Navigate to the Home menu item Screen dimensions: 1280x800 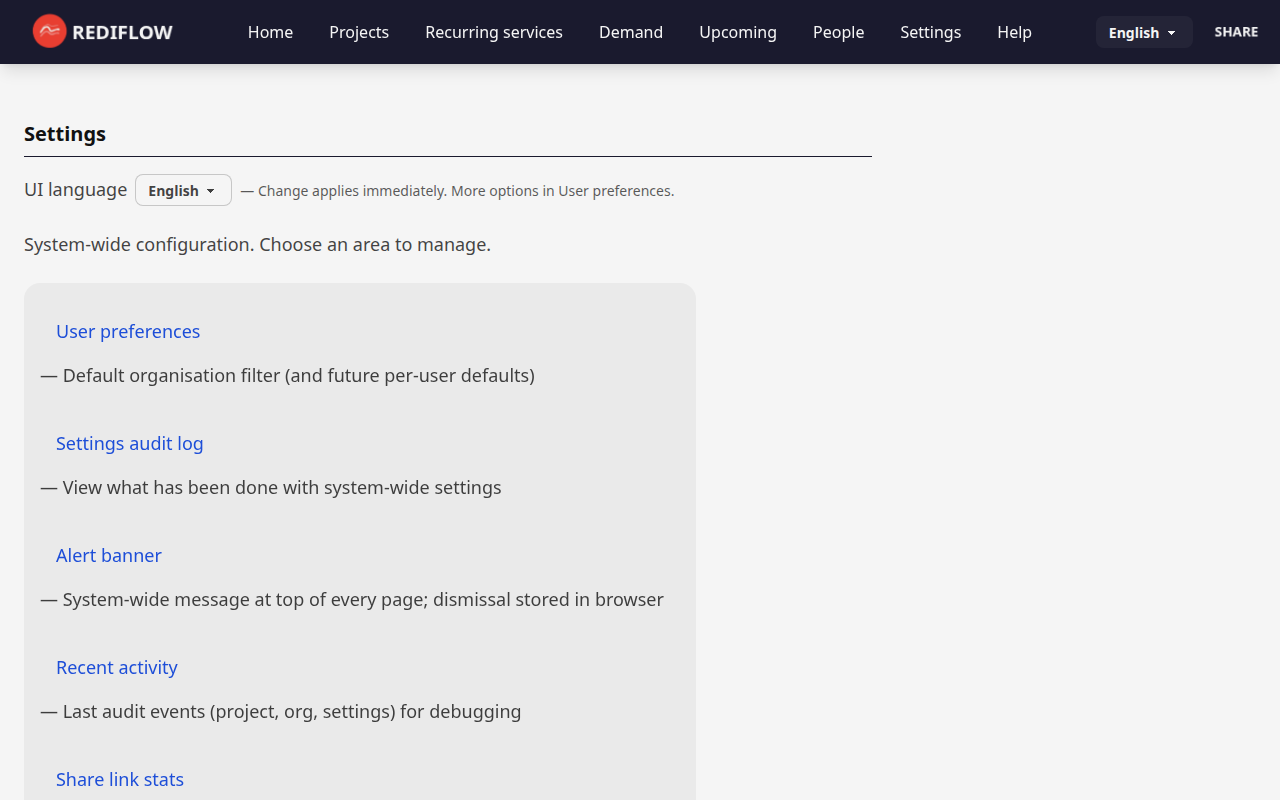pos(270,32)
